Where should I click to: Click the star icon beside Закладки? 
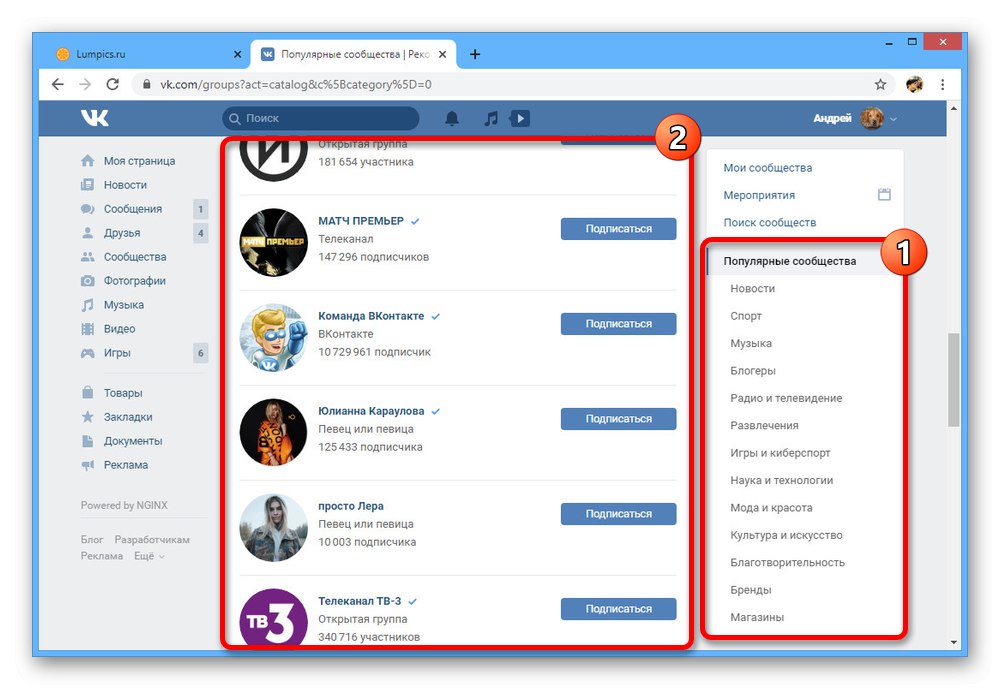[x=87, y=417]
